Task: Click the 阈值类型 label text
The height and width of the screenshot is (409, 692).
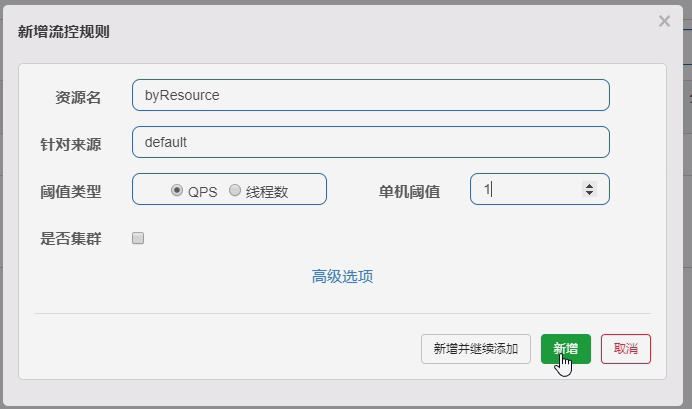Action: [71, 192]
